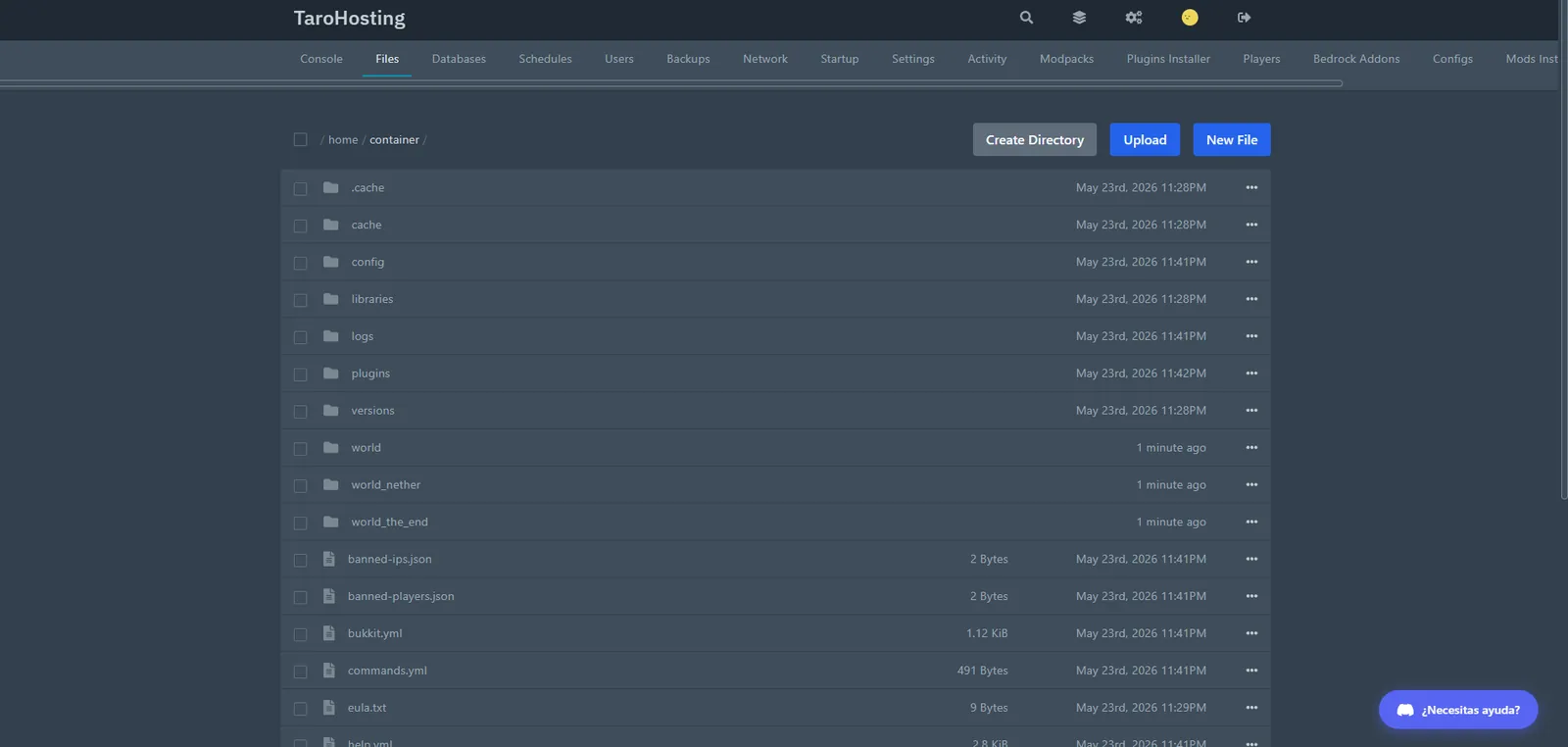Open the world_the_end folder name
This screenshot has width=1568, height=747.
[389, 523]
